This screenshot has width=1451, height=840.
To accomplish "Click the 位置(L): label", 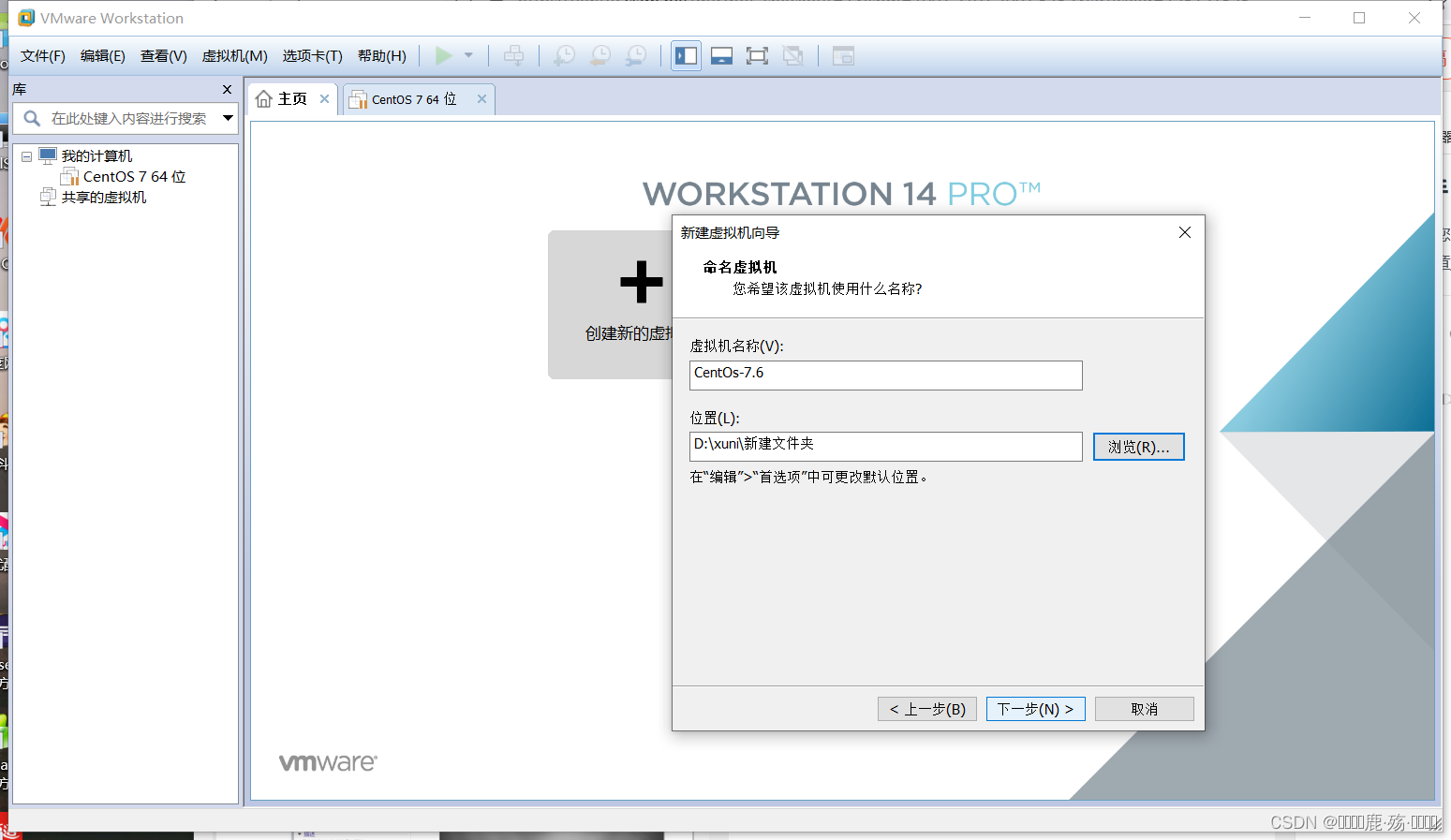I will point(715,418).
